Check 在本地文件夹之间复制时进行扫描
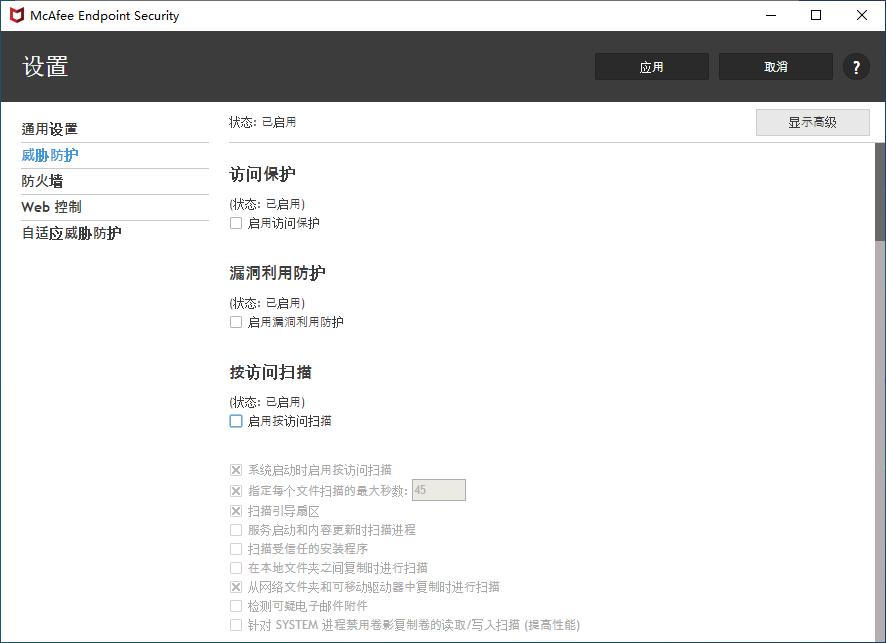 [235, 567]
